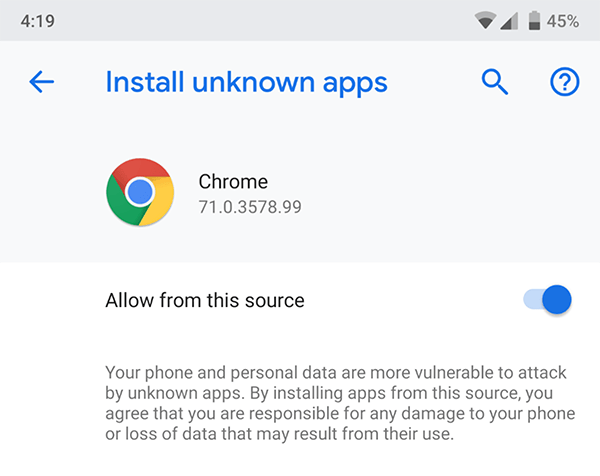The width and height of the screenshot is (600, 476).
Task: Tap the battery icon in status bar
Action: 534,20
